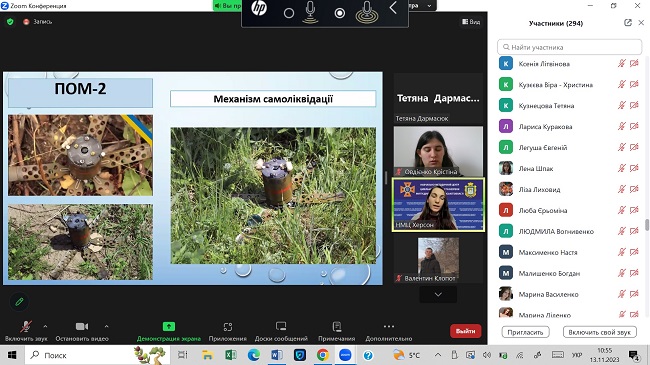Screen dimensions: 650x365
Task: Open Excel from the taskbar
Action: click(230, 355)
